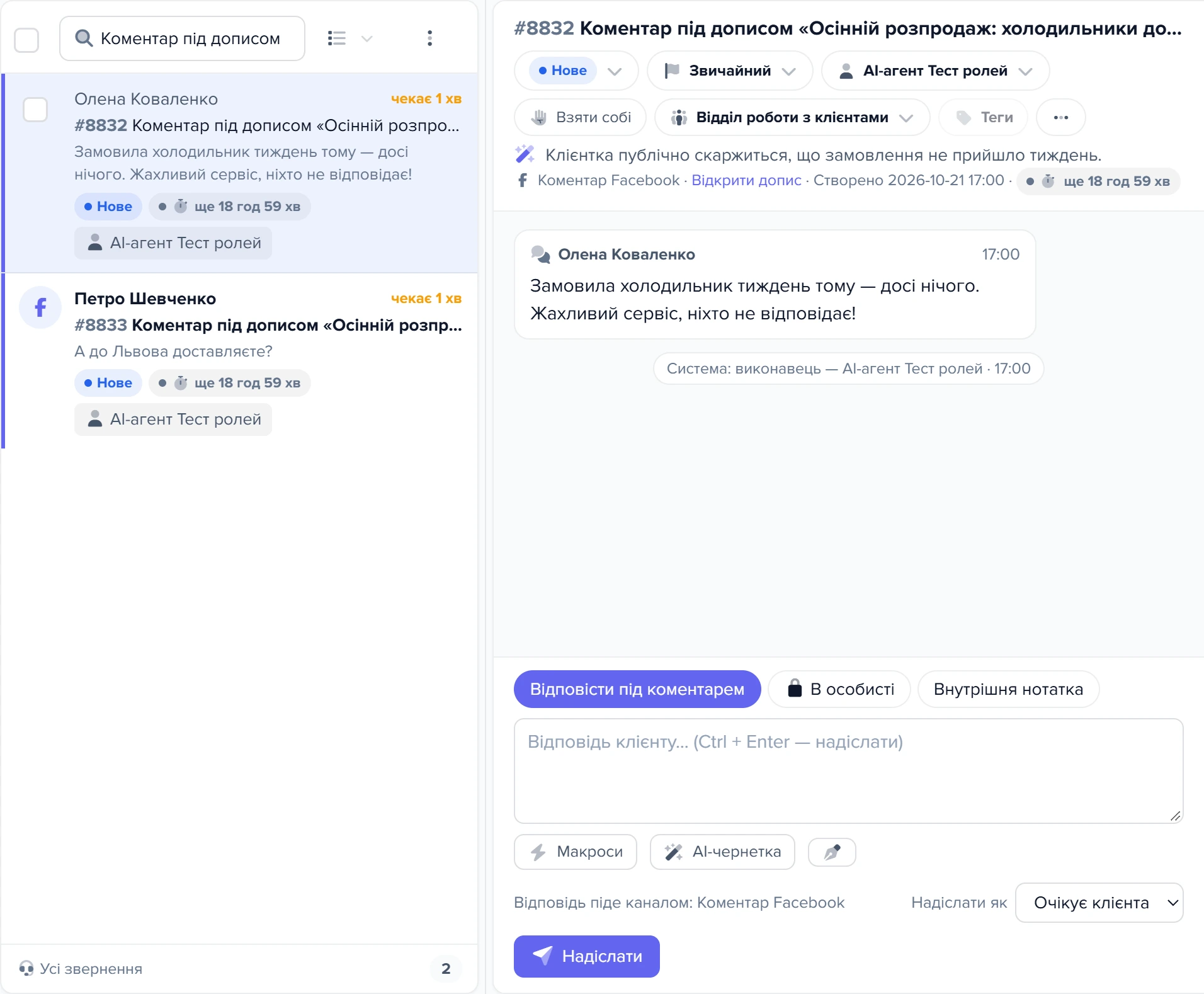This screenshot has height=994, width=1204.
Task: Select the Відповісти під коментарем tab
Action: pyautogui.click(x=637, y=689)
